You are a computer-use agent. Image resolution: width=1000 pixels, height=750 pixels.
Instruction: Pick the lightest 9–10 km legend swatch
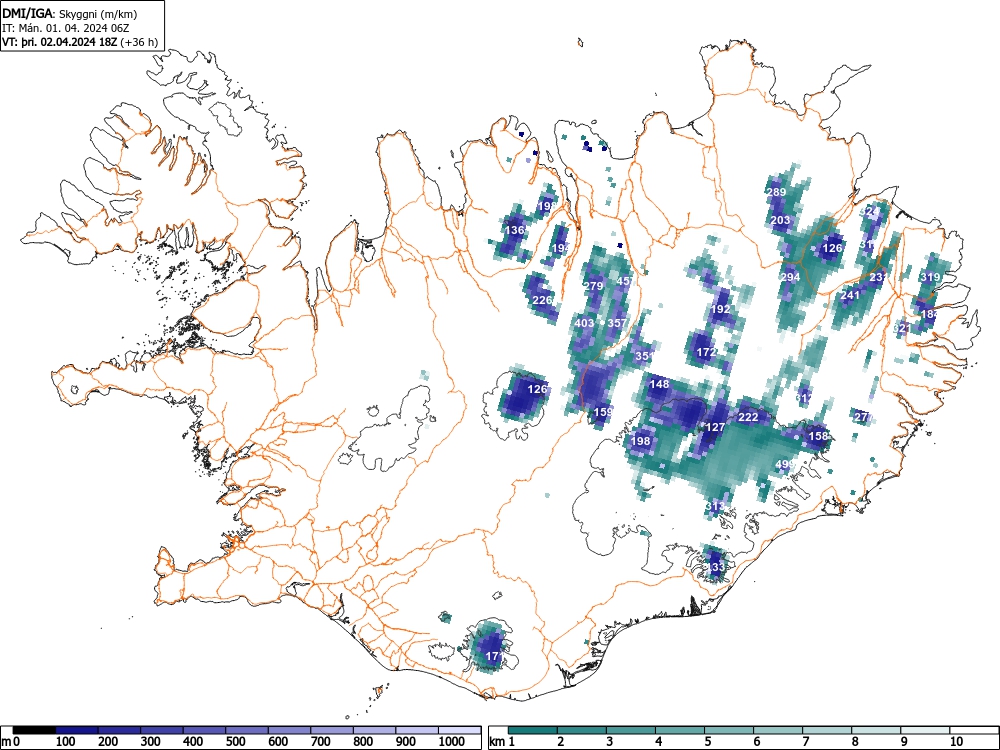[925, 730]
